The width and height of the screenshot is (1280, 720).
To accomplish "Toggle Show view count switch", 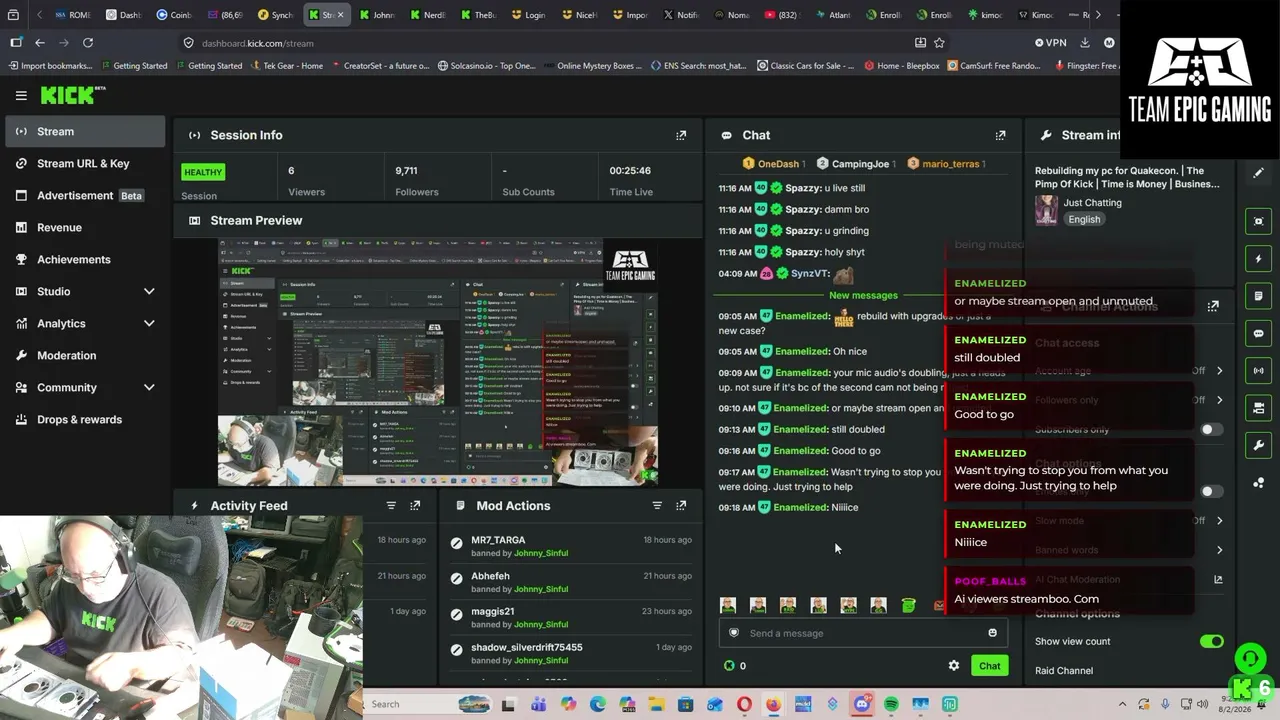I will pyautogui.click(x=1211, y=641).
